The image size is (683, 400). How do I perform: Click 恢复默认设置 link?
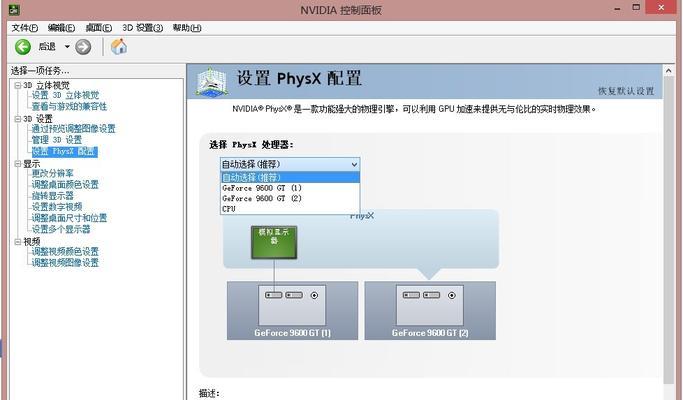coord(626,91)
